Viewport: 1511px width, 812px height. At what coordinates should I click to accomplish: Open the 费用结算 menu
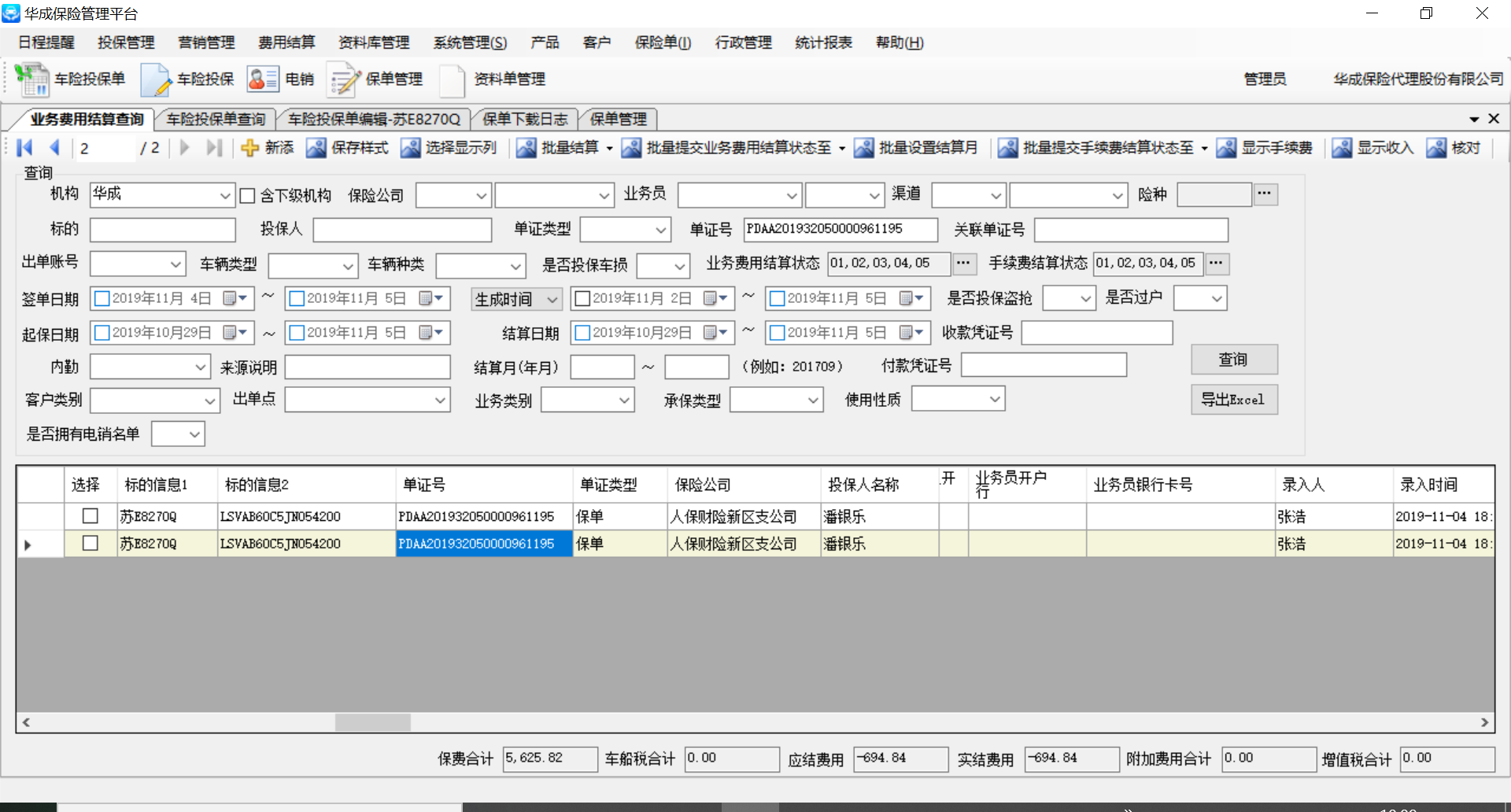[286, 42]
